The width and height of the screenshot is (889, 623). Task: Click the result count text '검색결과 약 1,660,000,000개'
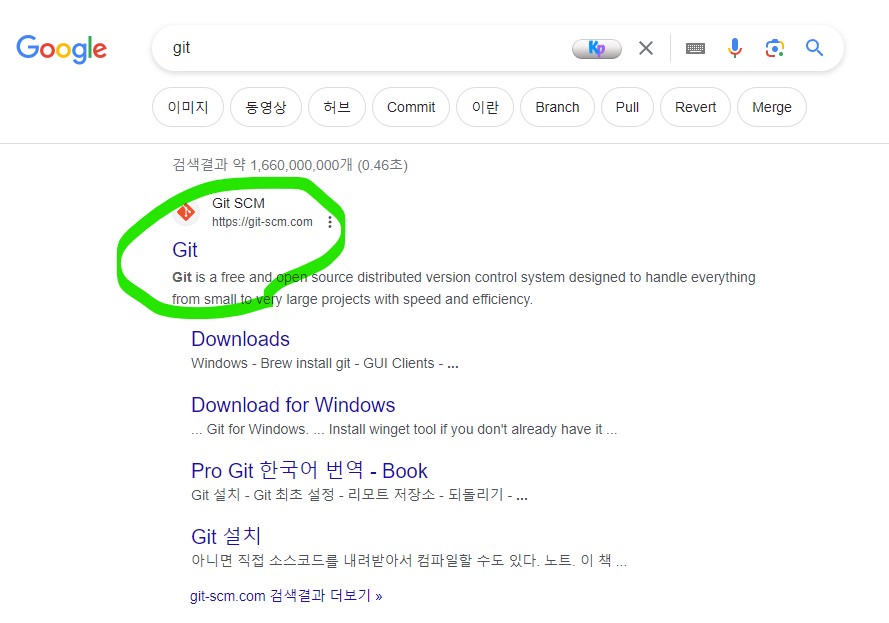[x=263, y=165]
